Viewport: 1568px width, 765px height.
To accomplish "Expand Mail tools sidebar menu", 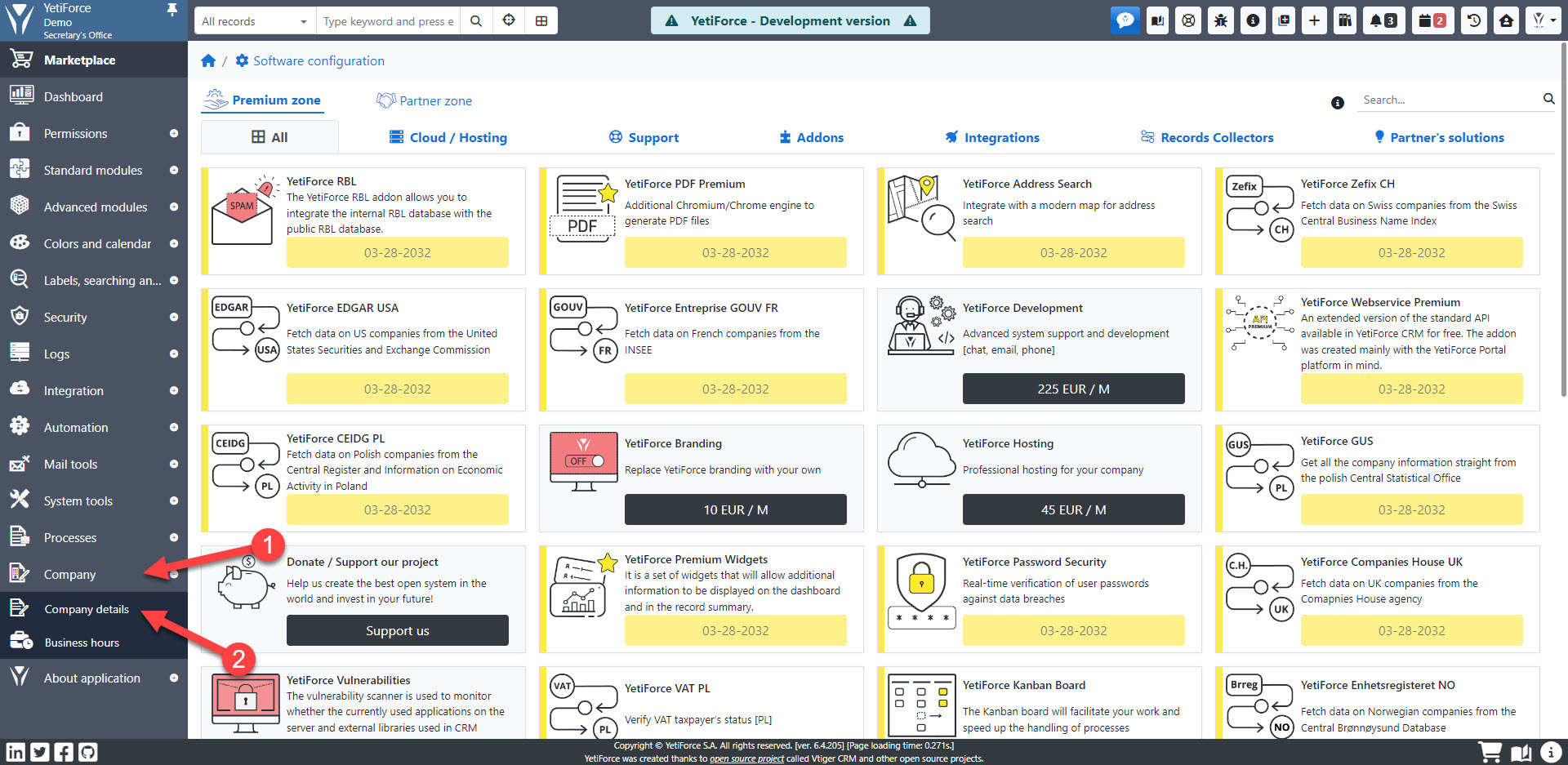I will 94,465.
